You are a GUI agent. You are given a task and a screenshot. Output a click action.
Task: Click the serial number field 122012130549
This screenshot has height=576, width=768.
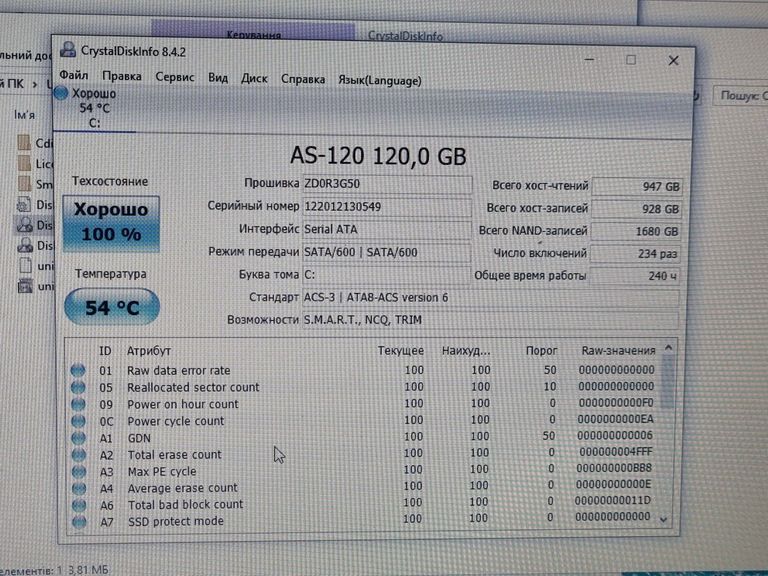coord(387,207)
